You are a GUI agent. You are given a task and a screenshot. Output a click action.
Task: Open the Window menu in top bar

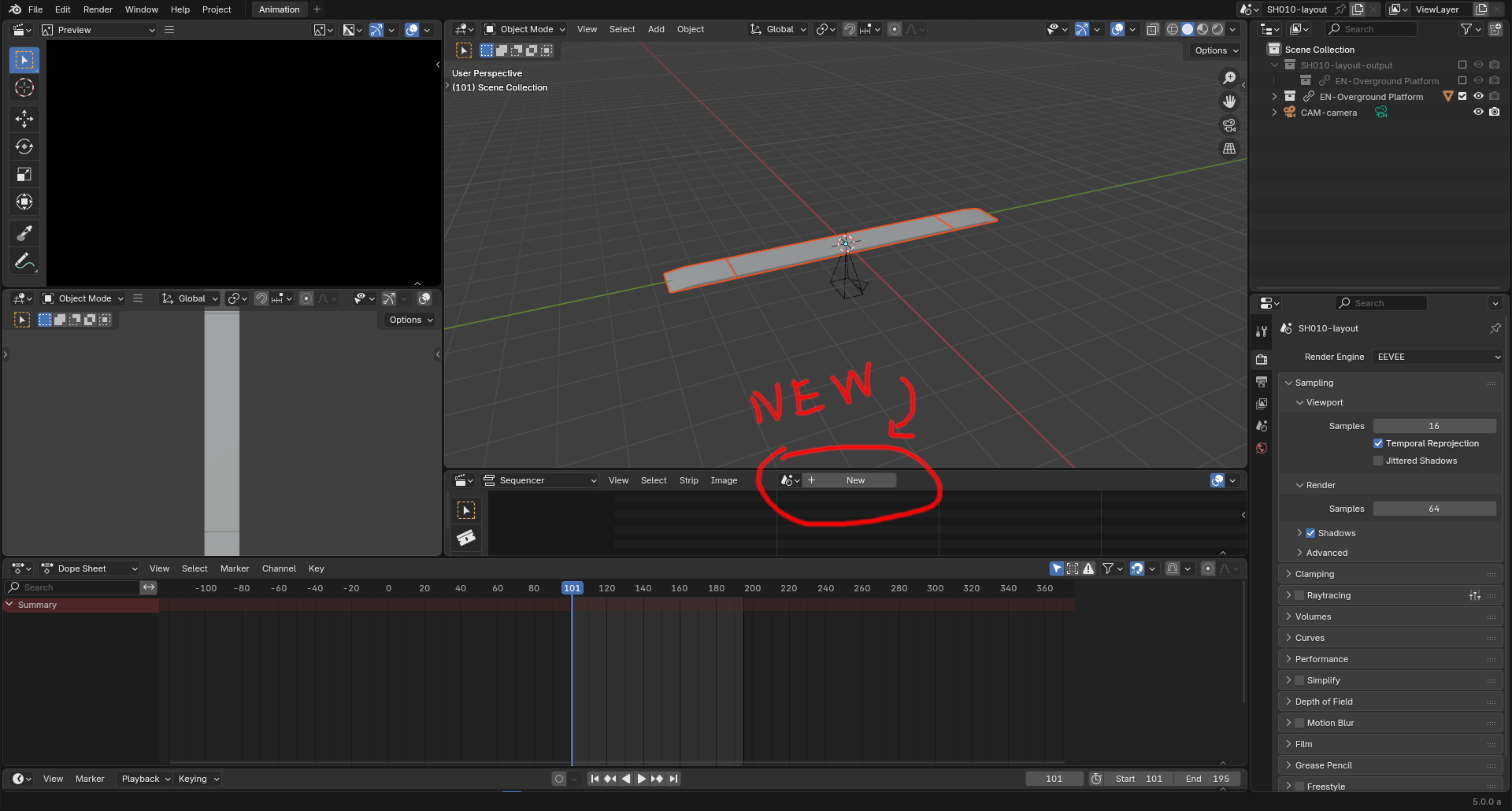pyautogui.click(x=142, y=9)
